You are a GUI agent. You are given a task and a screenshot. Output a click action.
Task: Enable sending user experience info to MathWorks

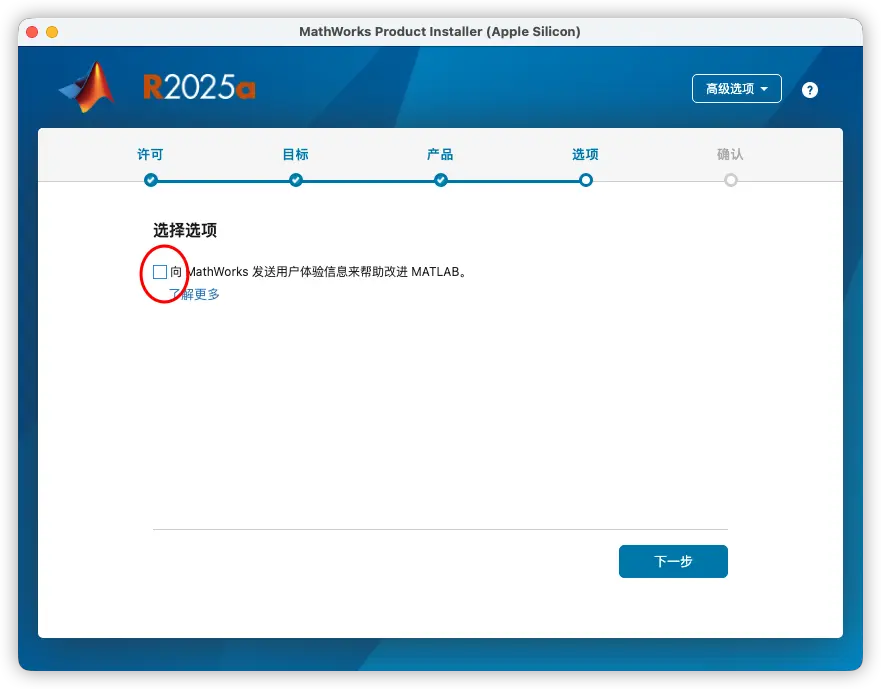coord(161,271)
